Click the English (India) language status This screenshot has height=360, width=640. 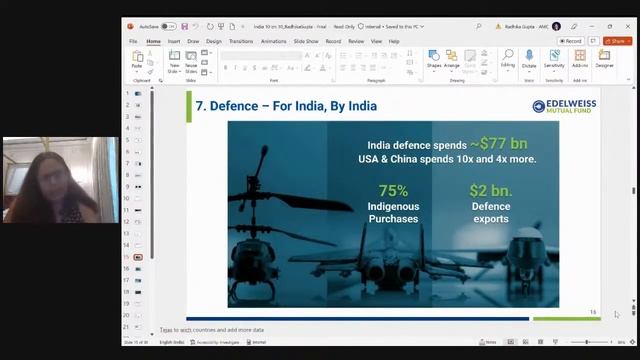[x=172, y=342]
